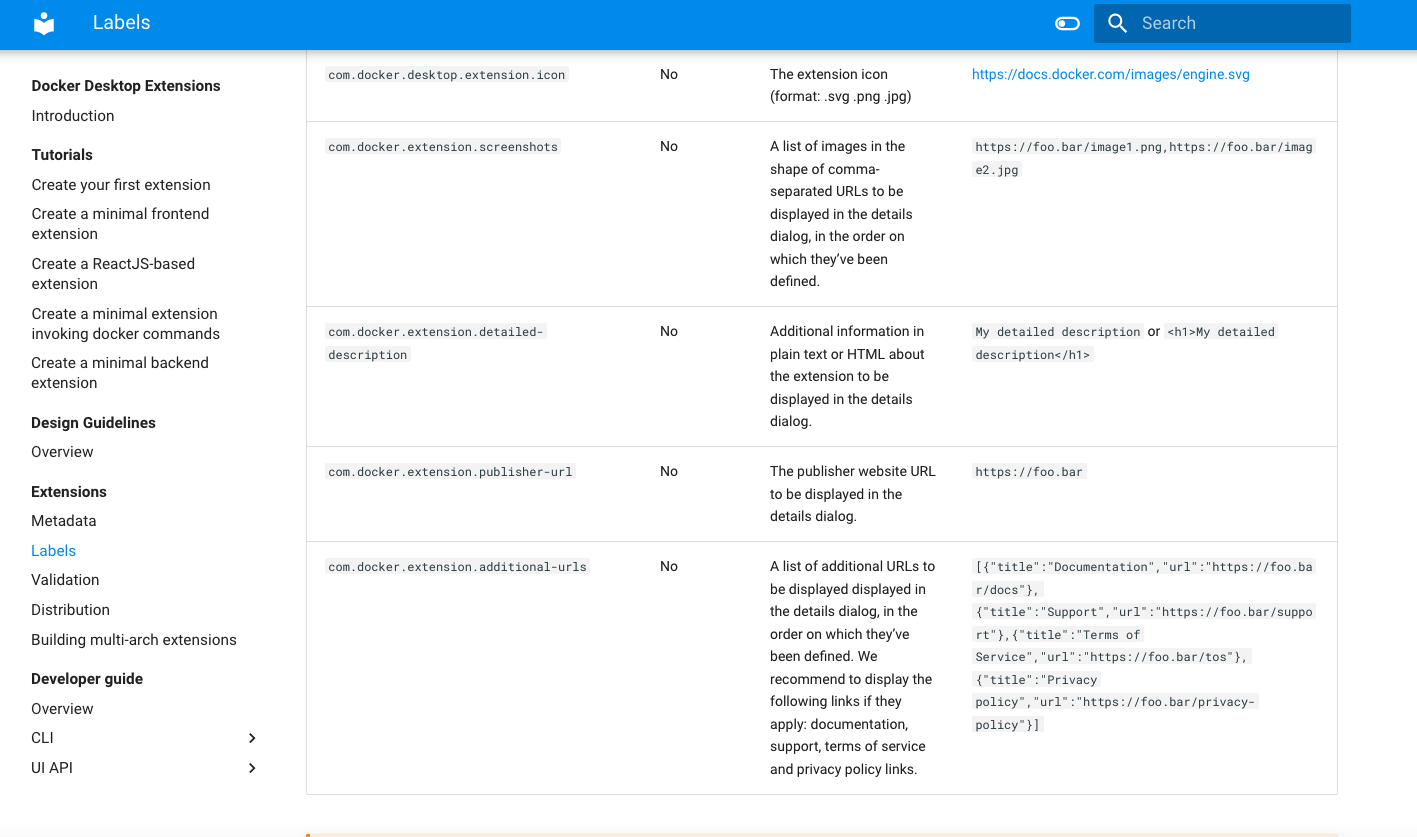Expand the CLI section chevron
This screenshot has width=1417, height=837.
click(252, 738)
